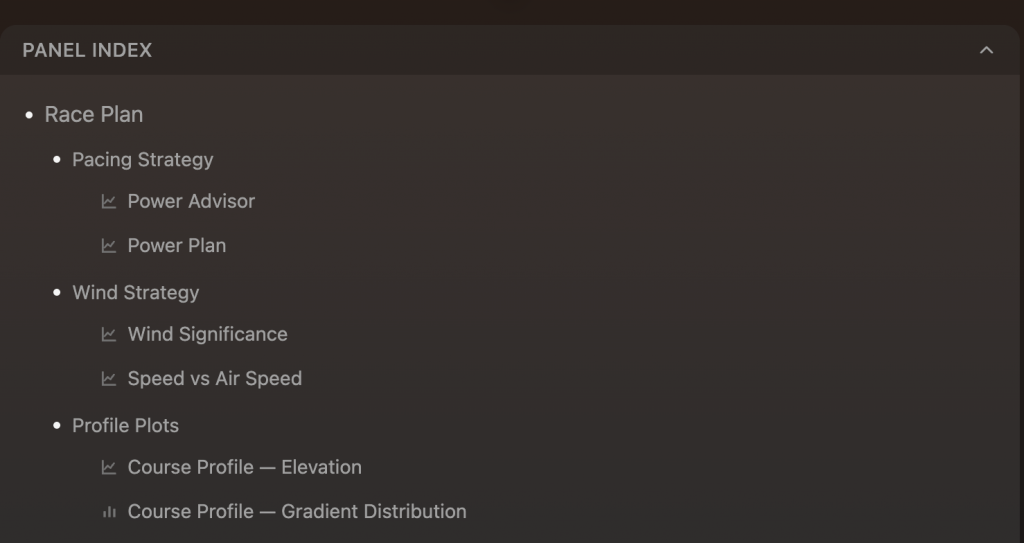Go to the Wind Significance panel
This screenshot has width=1024, height=543.
[208, 335]
